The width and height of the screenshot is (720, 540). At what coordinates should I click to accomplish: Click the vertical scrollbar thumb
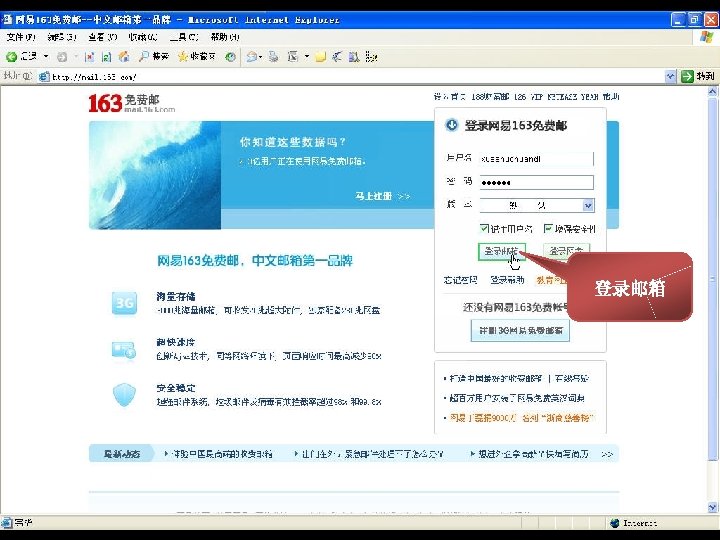click(x=713, y=279)
